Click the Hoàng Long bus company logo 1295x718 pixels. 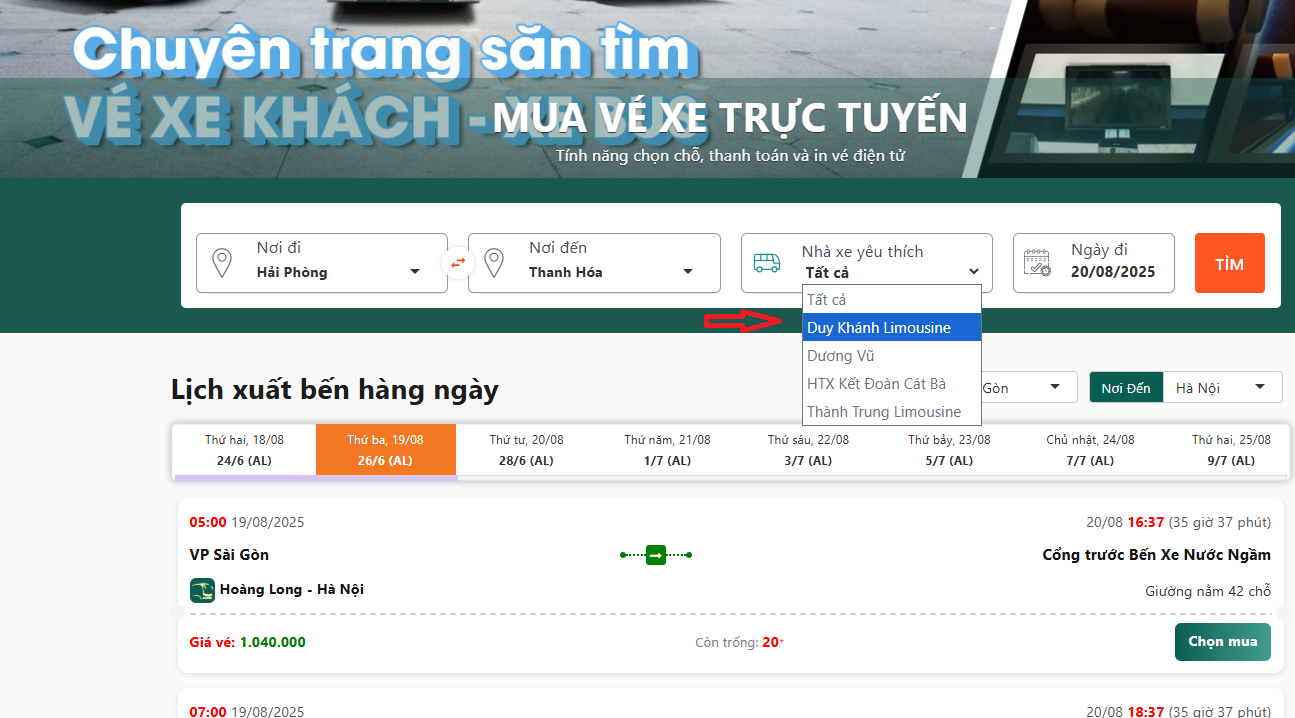pos(202,590)
